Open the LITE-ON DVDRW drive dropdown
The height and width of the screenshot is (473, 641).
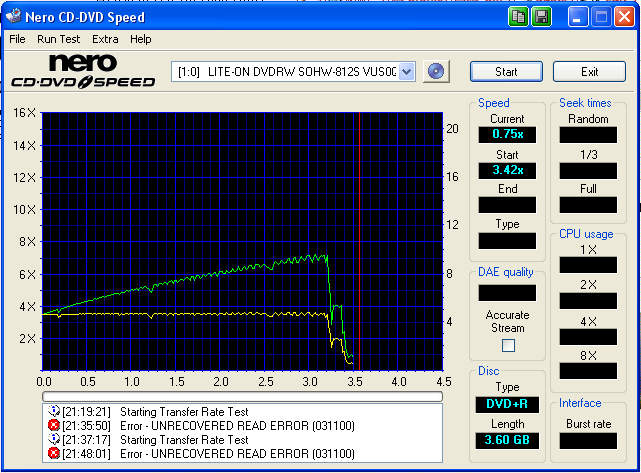(406, 72)
